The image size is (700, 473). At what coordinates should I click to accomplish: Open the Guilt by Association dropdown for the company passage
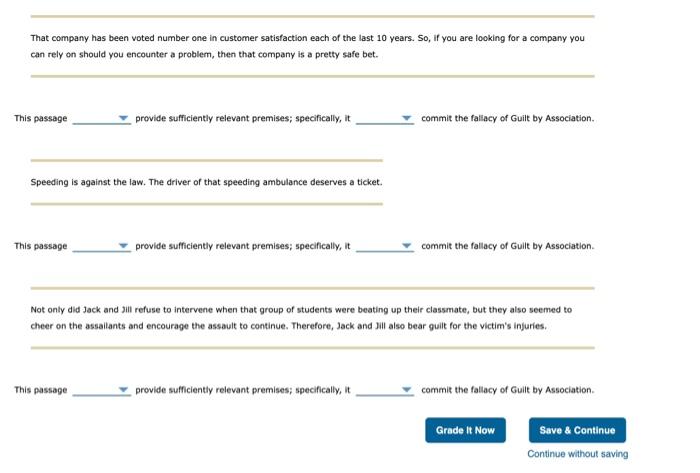point(385,119)
